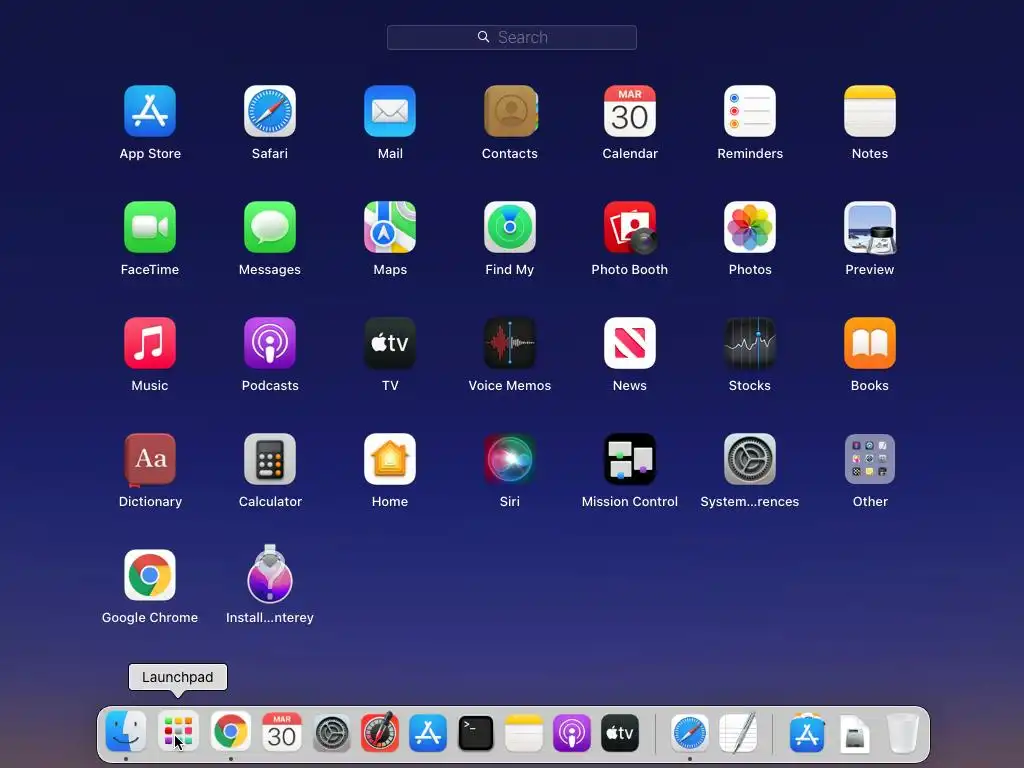1024x768 pixels.
Task: Open the Mail app
Action: (x=390, y=111)
